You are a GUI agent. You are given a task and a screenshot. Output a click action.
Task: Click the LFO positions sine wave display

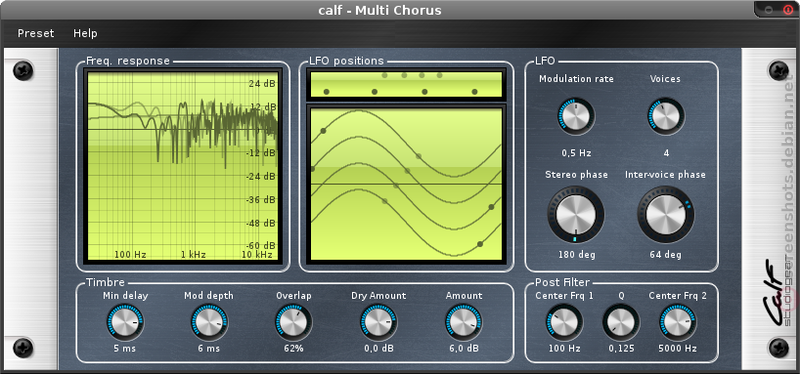(406, 184)
